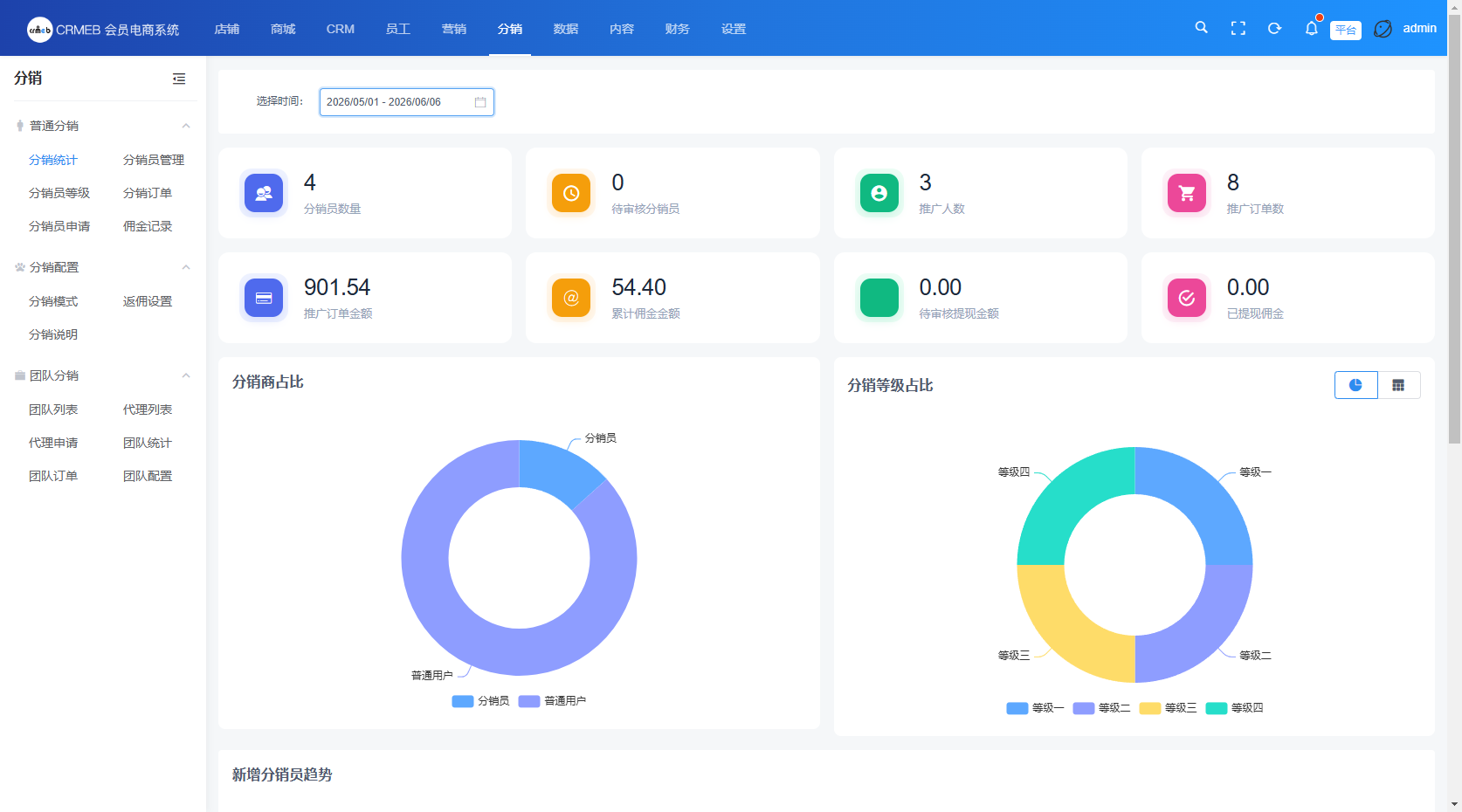Screen dimensions: 1462x812
Task: Click the calendar icon in date field
Action: point(480,102)
